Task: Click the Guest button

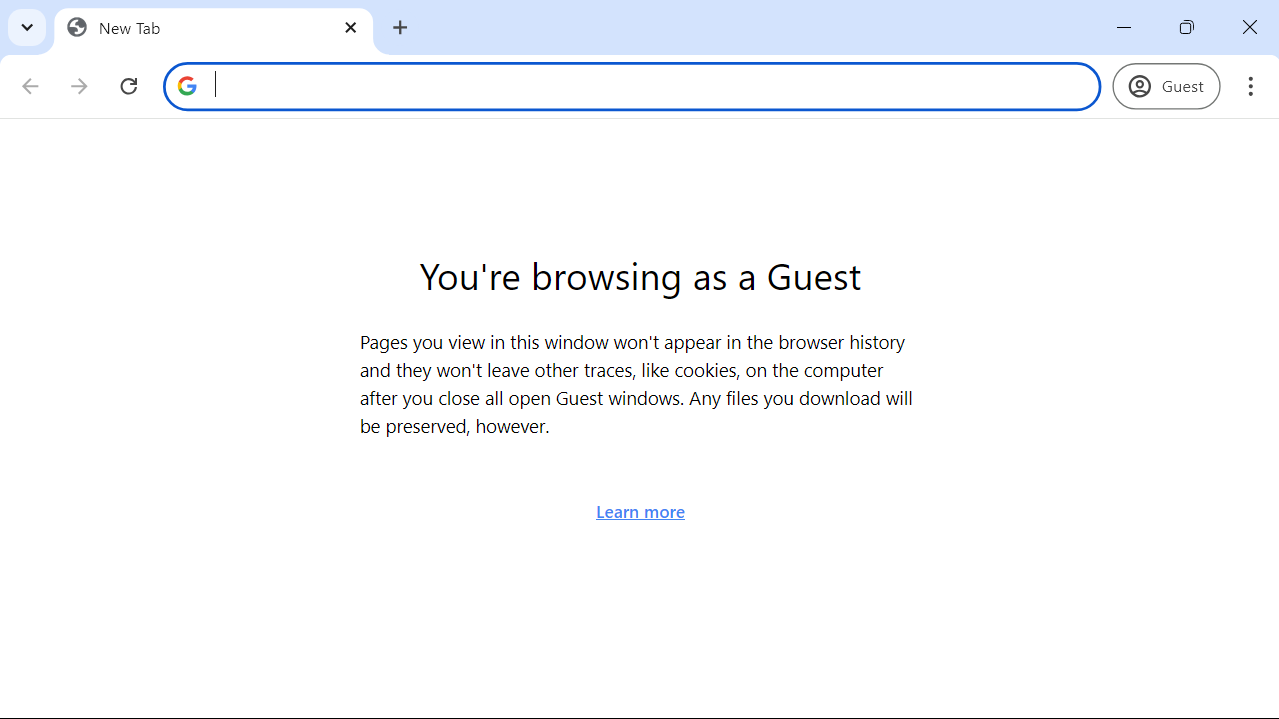Action: click(1165, 86)
